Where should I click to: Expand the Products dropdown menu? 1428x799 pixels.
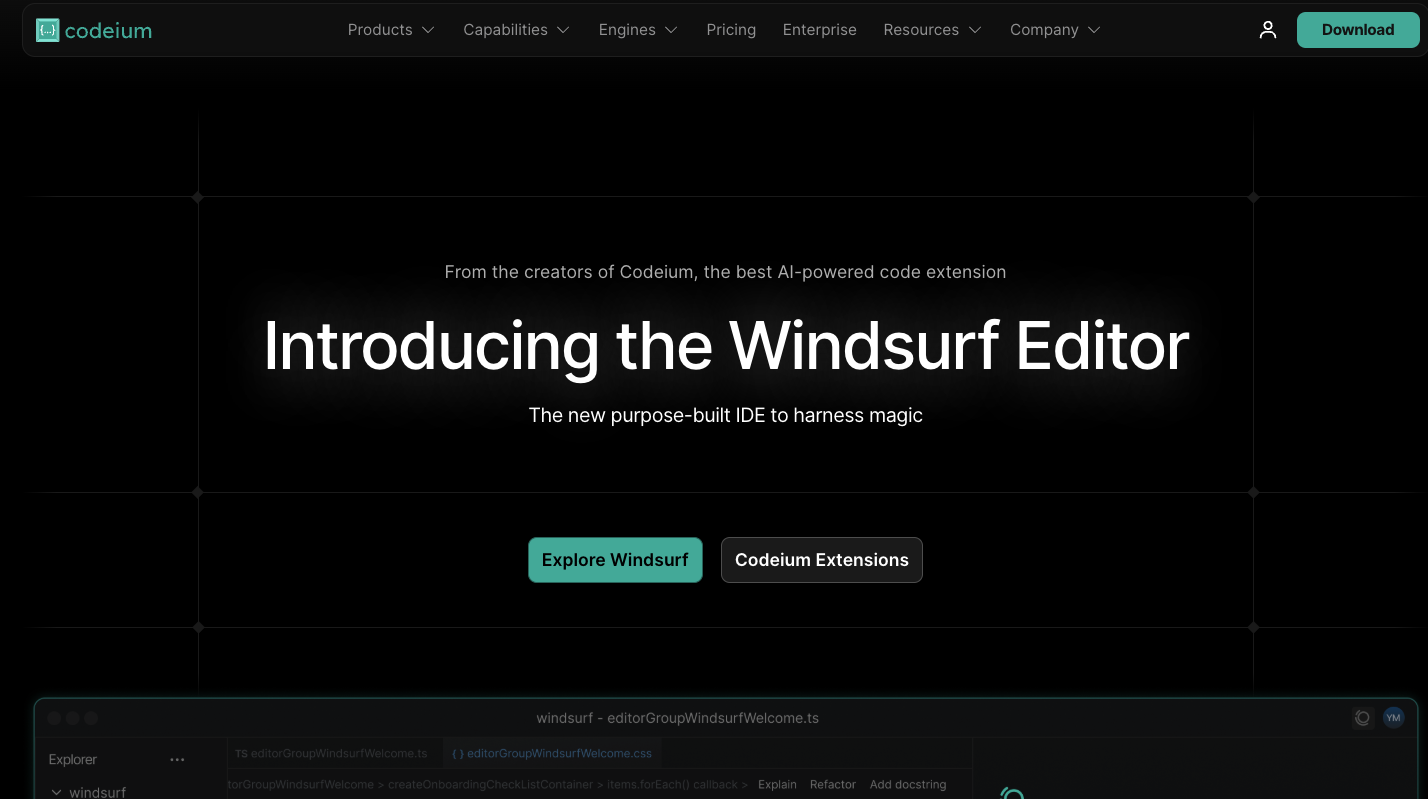[391, 30]
